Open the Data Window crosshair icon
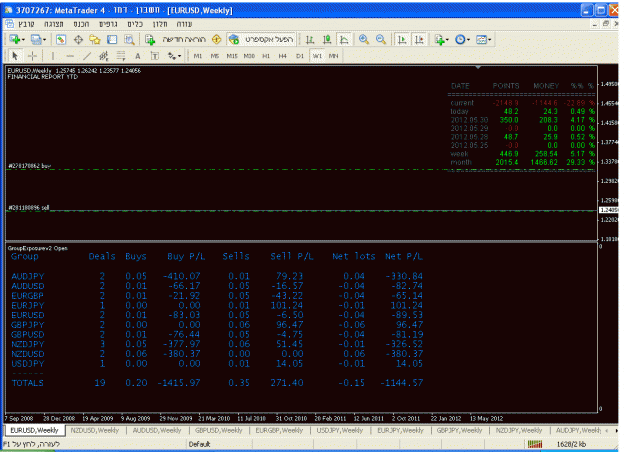Image resolution: width=625 pixels, height=452 pixels. (78, 39)
